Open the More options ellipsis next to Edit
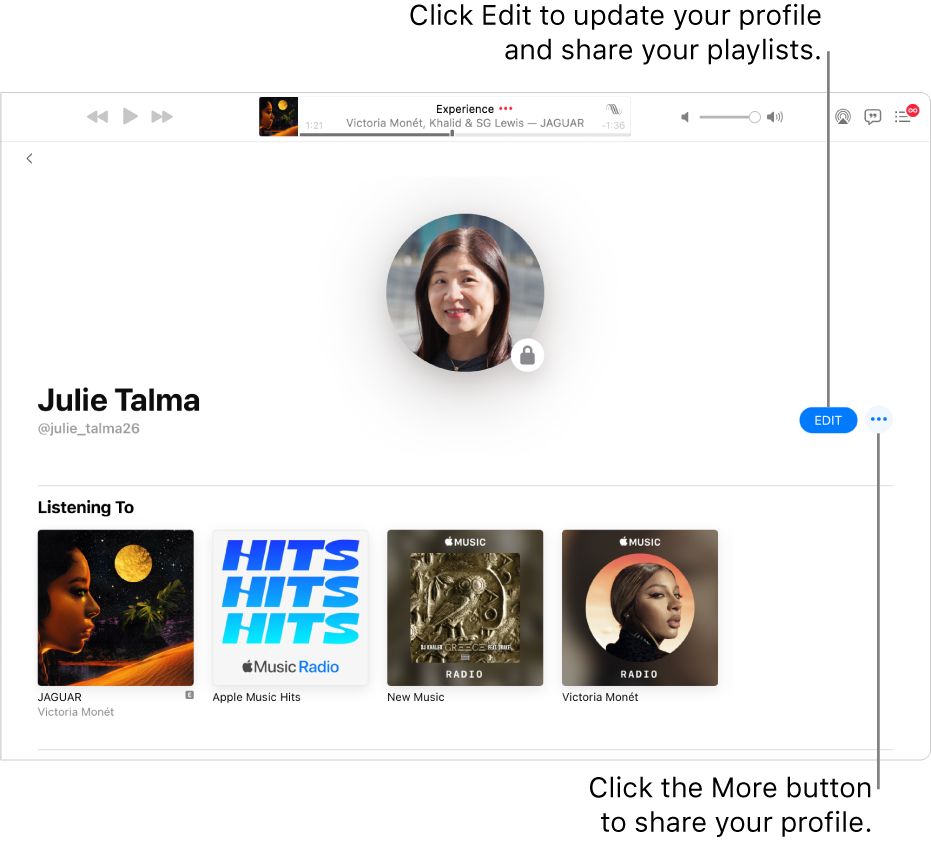 coord(878,420)
